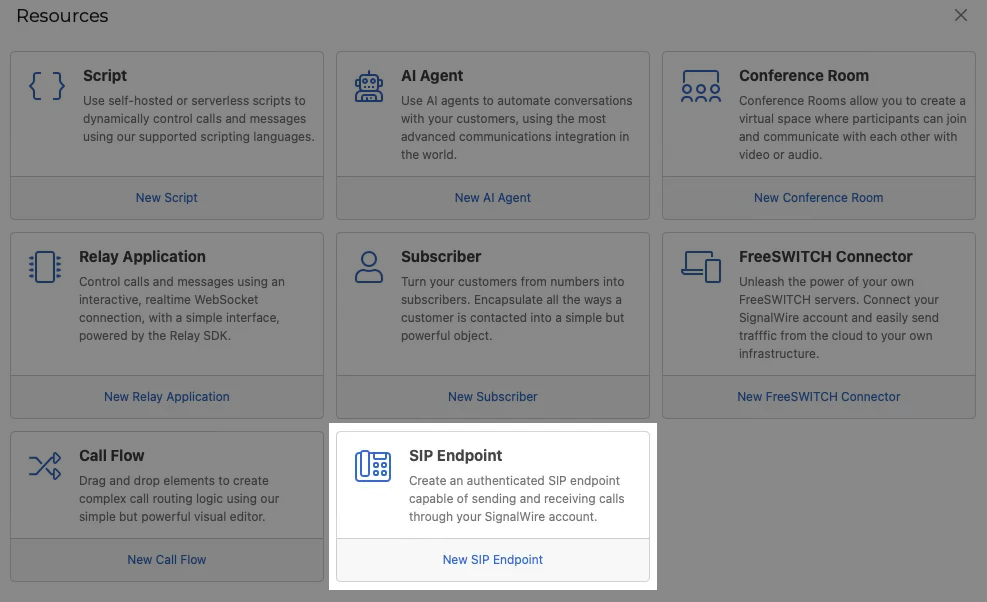
Task: Create a New Call Flow
Action: [x=166, y=559]
